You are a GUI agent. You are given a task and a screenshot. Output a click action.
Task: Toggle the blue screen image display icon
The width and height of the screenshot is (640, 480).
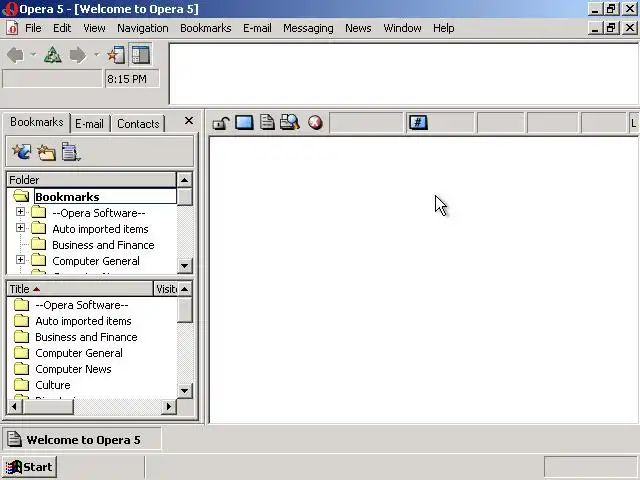[x=244, y=122]
